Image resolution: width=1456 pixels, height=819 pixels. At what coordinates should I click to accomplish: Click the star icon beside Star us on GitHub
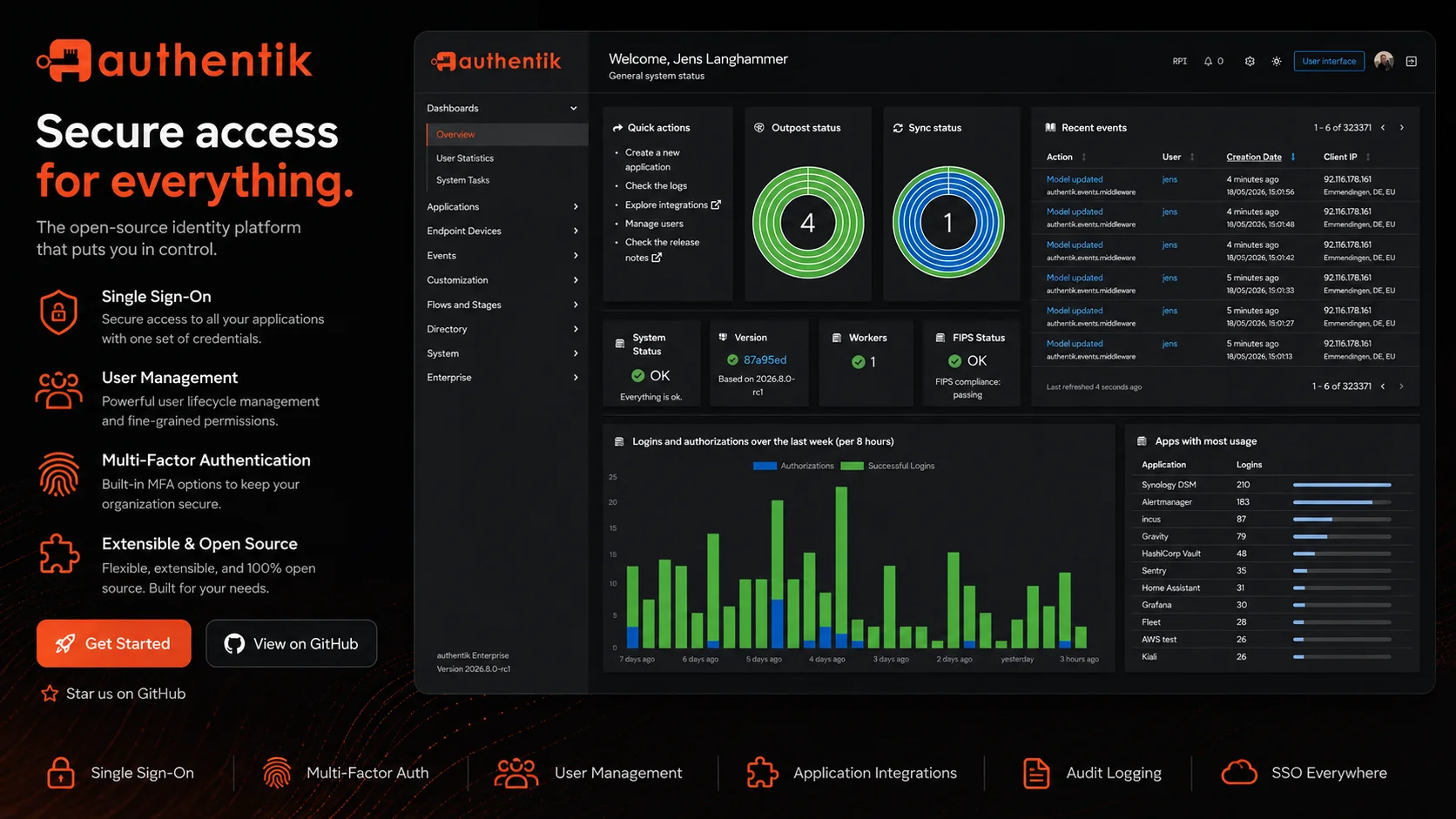(50, 694)
